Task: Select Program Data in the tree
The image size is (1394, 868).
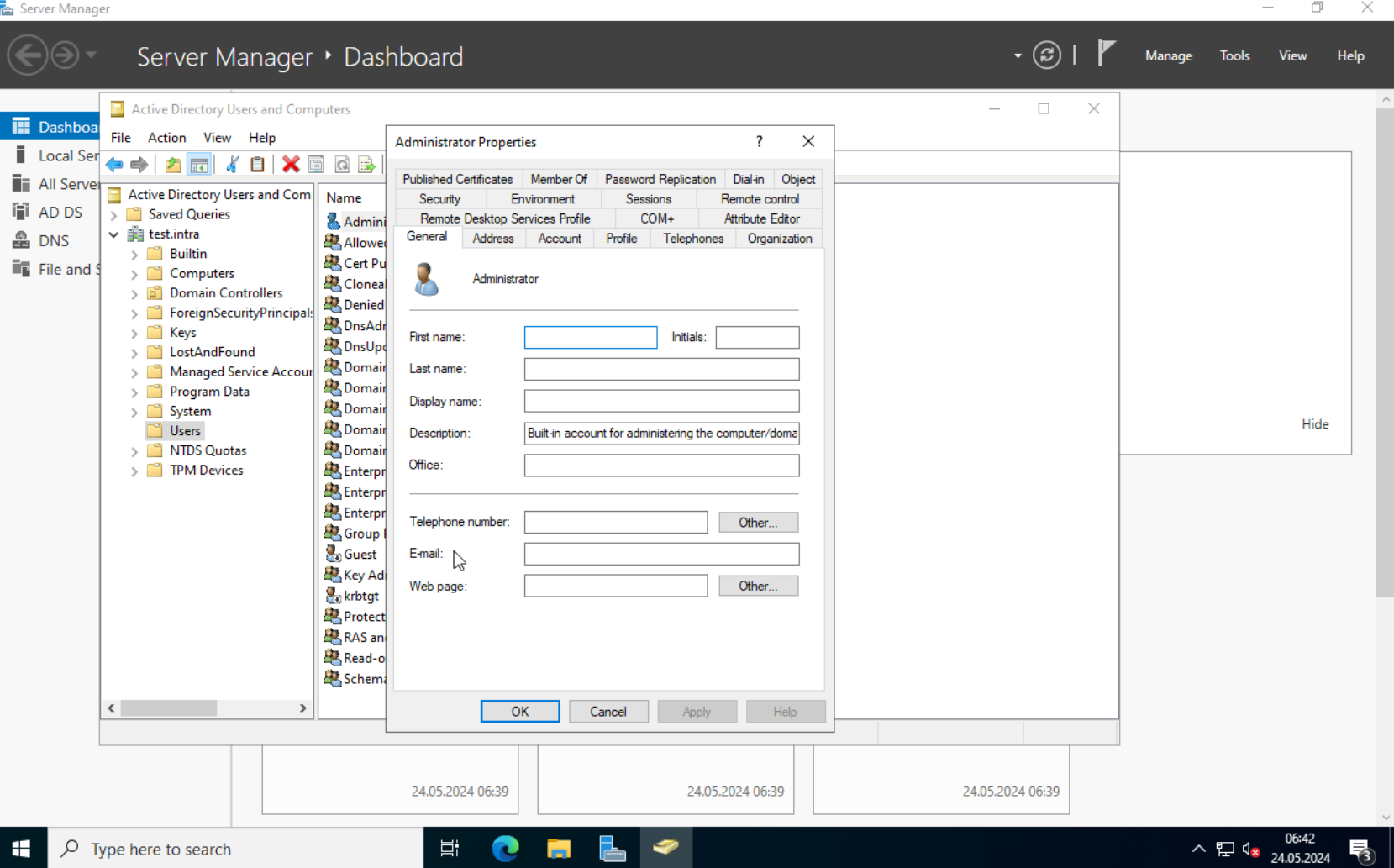Action: [x=209, y=392]
